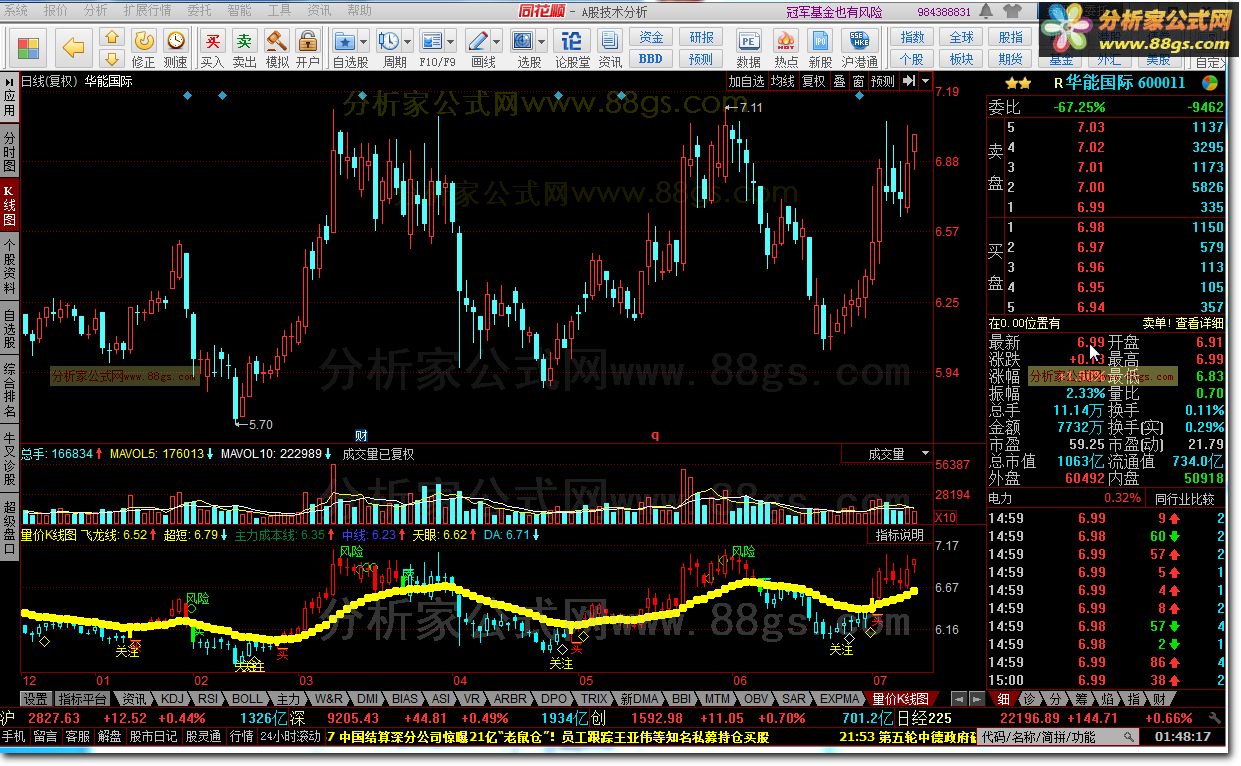1241x766 pixels.
Task: Click the BBD button
Action: (x=651, y=59)
